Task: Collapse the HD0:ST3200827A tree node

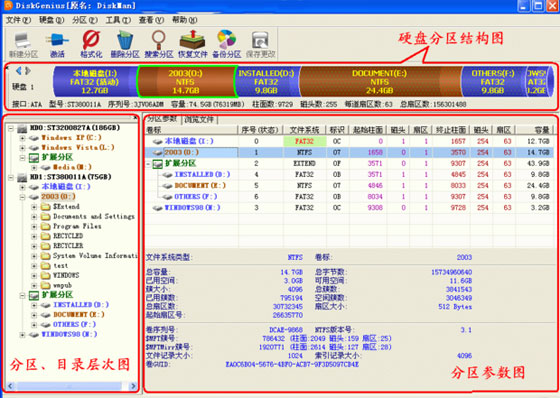Action: click(x=11, y=128)
